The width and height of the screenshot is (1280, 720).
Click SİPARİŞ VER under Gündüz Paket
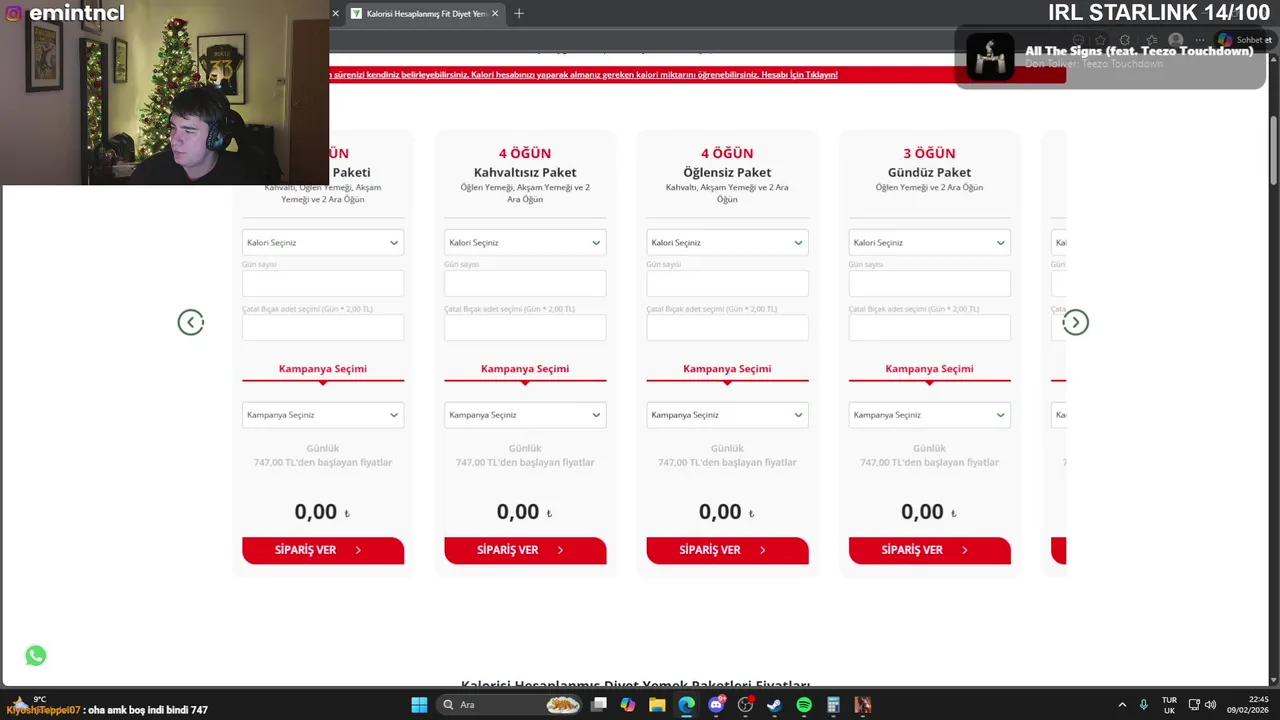tap(929, 550)
